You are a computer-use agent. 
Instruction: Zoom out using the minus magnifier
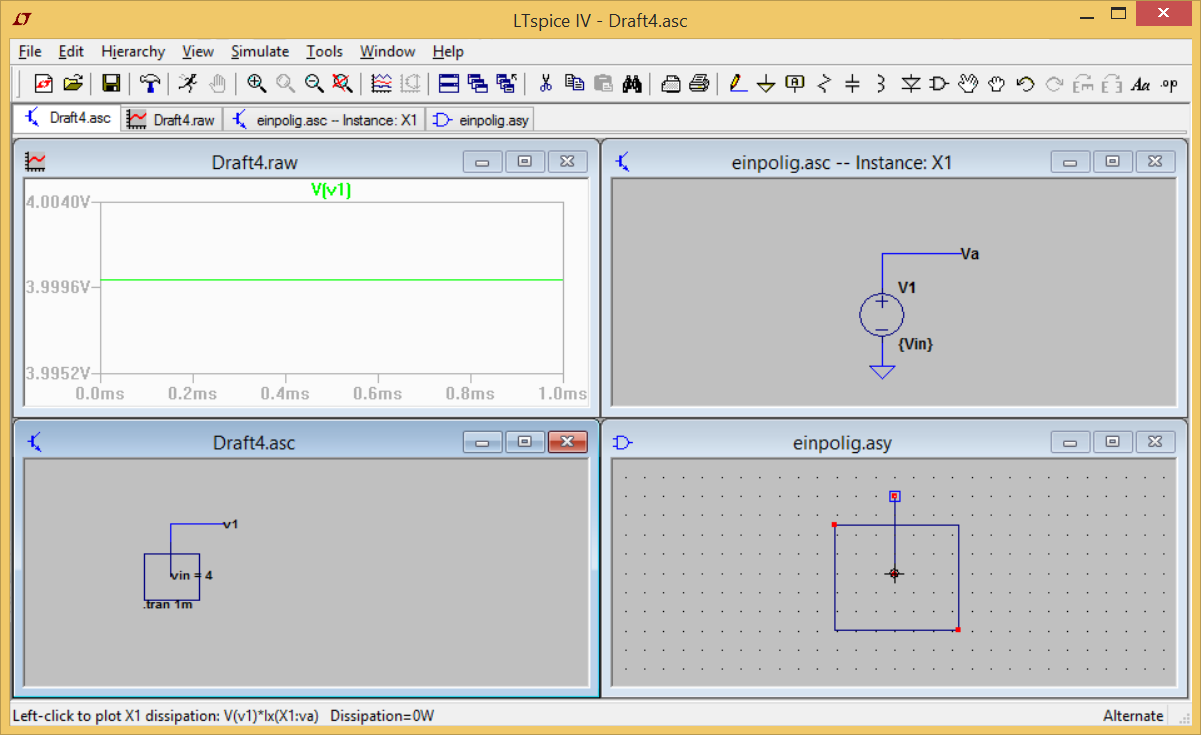pyautogui.click(x=314, y=84)
